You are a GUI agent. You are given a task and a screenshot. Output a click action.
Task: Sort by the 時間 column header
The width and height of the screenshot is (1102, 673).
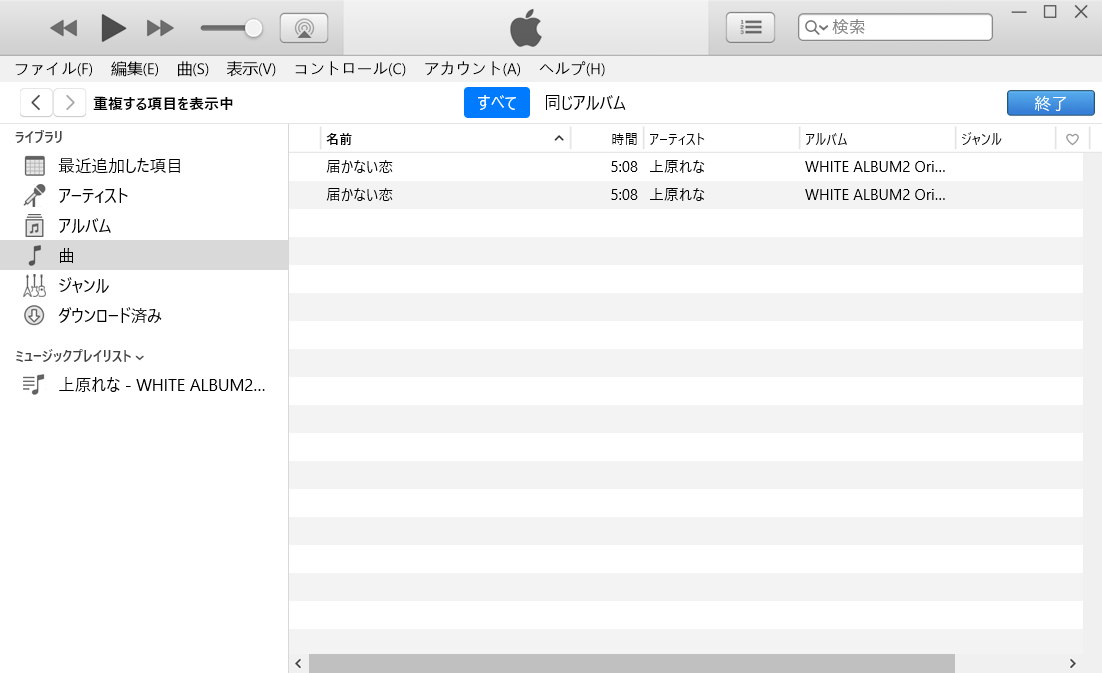[624, 139]
